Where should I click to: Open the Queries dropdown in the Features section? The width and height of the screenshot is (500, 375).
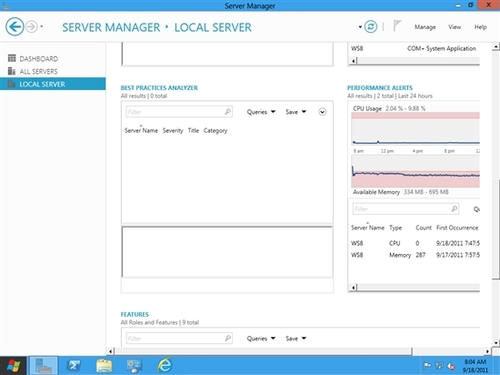[261, 338]
